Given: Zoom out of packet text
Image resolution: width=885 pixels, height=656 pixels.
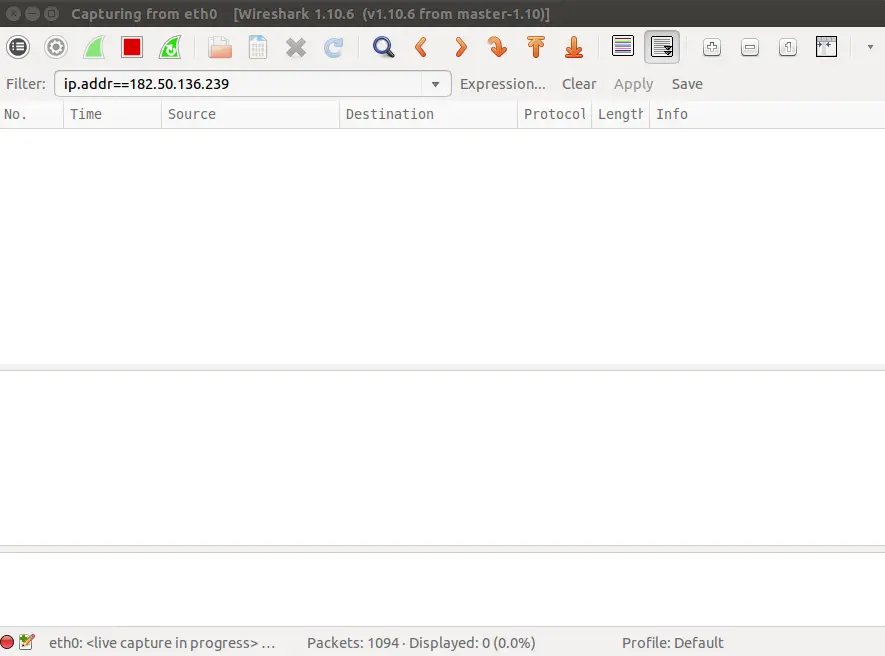Looking at the screenshot, I should click(750, 47).
